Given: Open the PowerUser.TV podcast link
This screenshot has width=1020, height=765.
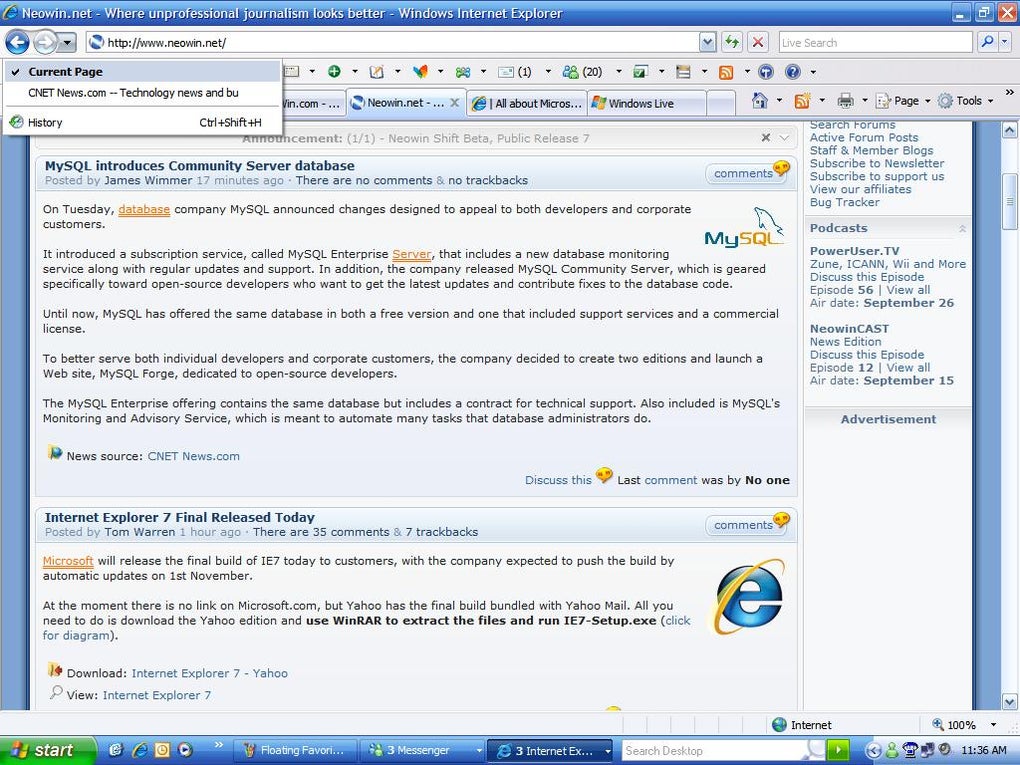Looking at the screenshot, I should (x=854, y=251).
